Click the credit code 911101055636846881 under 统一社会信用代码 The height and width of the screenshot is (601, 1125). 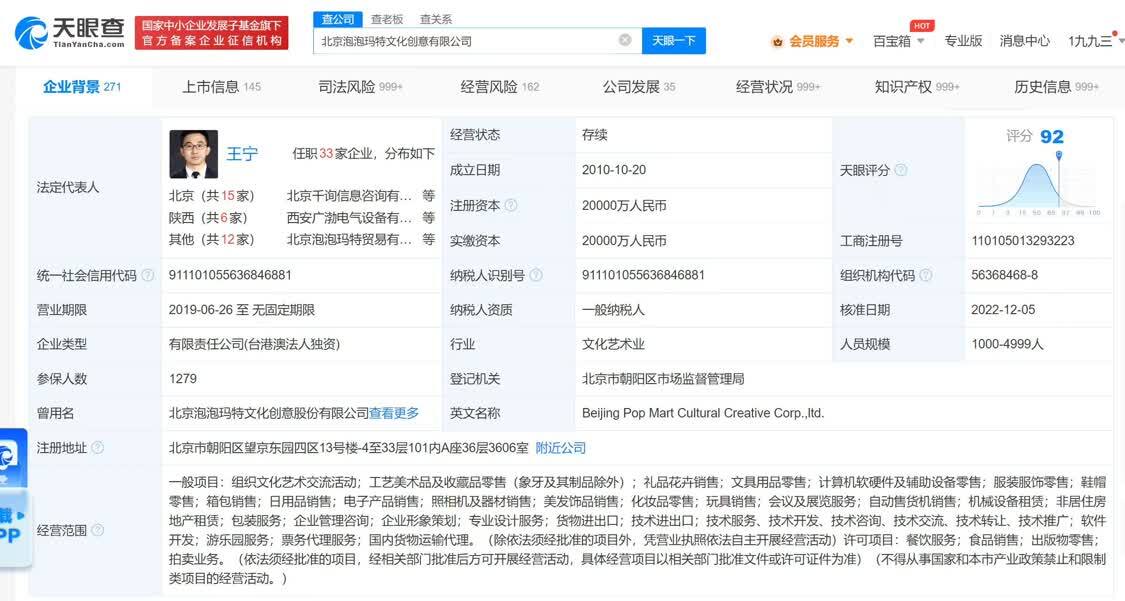(230, 275)
